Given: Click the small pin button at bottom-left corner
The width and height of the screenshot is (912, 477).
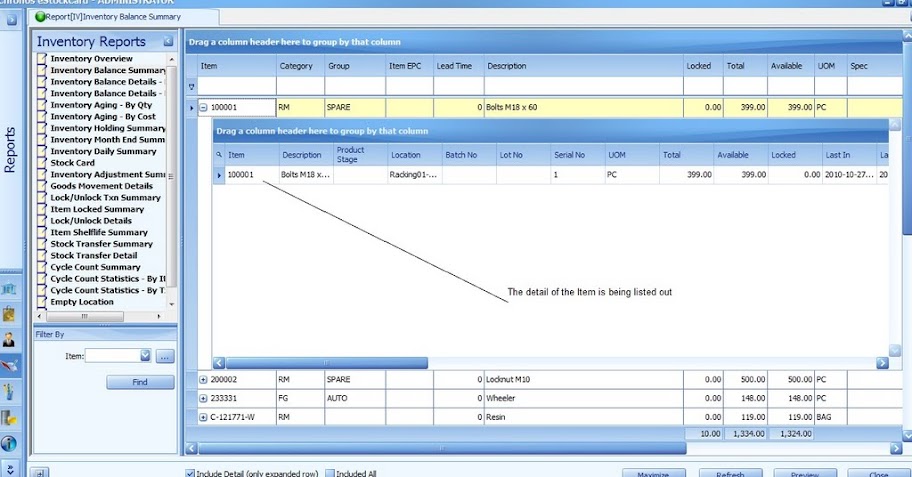Looking at the screenshot, I should click(x=40, y=473).
